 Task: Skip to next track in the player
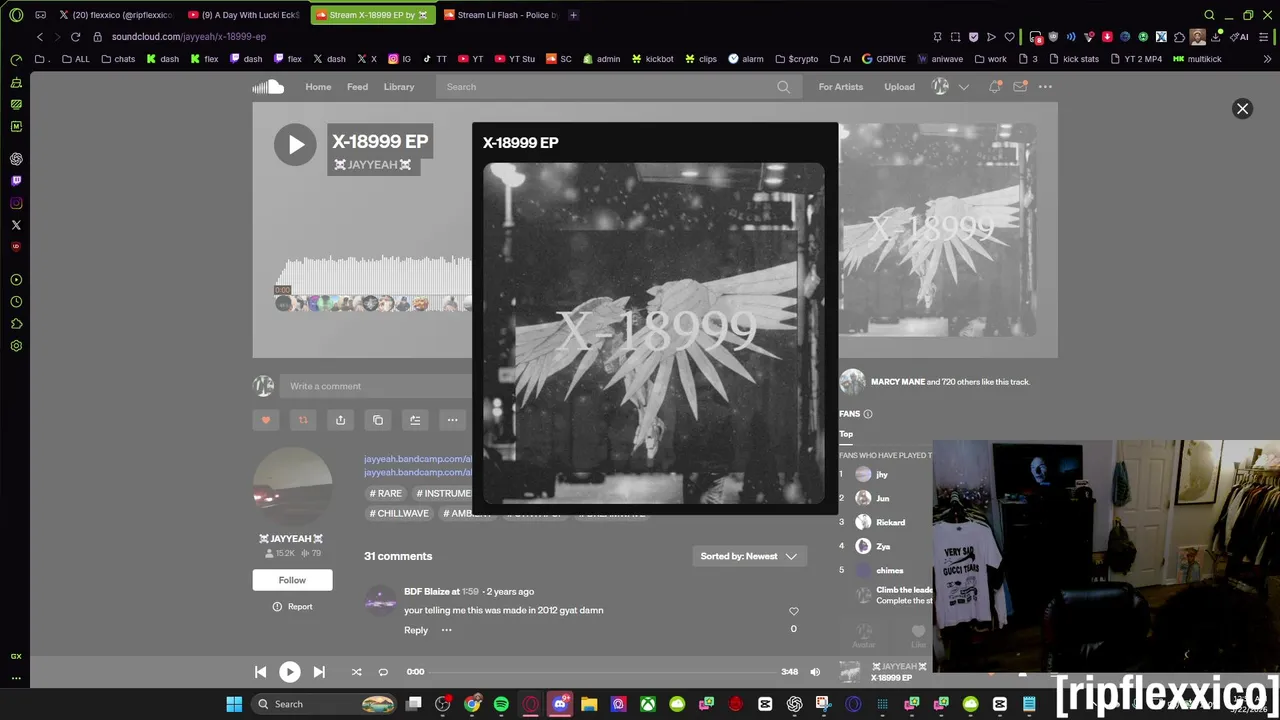319,672
